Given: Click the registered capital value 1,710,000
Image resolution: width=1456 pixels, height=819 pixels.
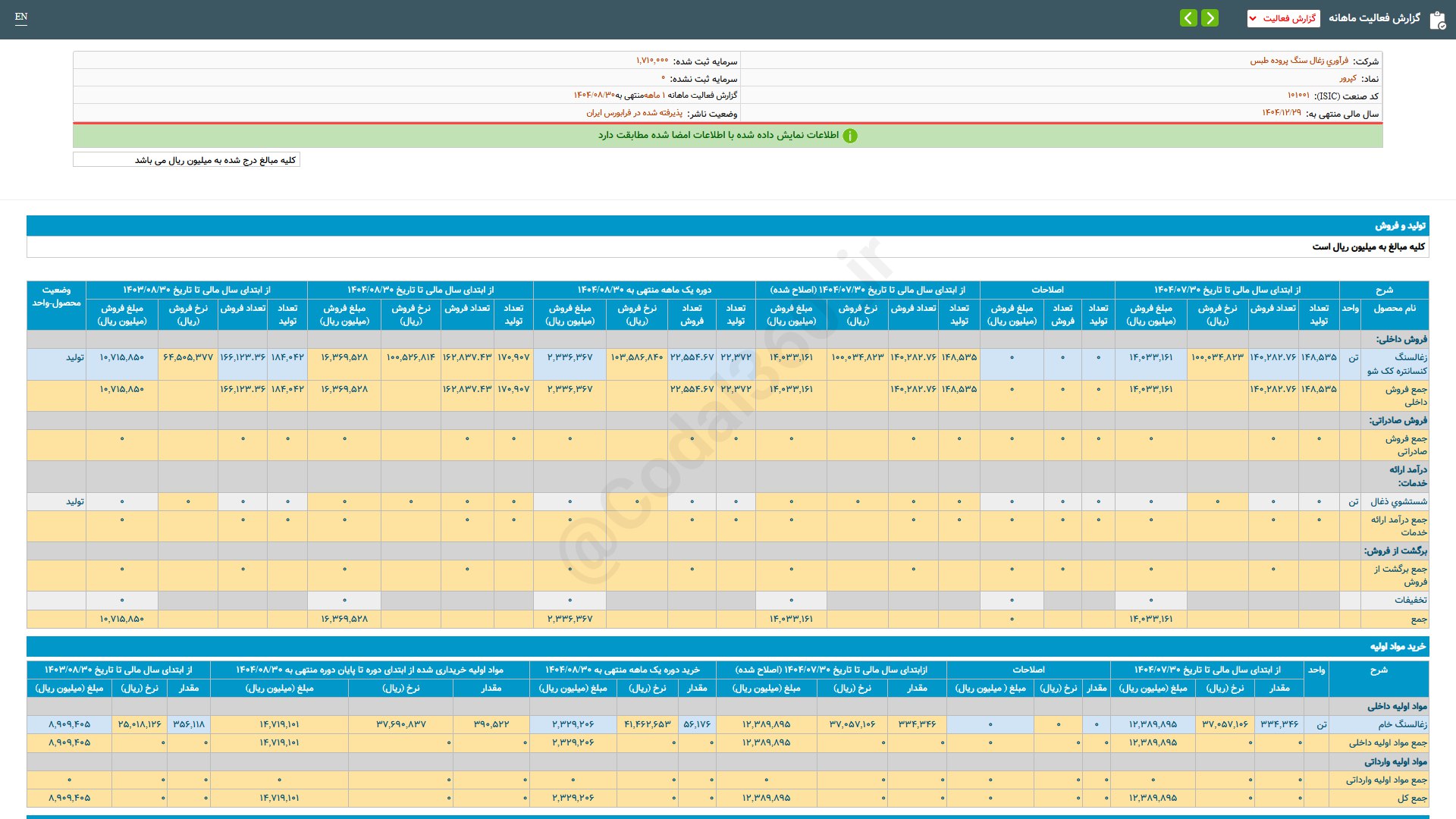Looking at the screenshot, I should (652, 61).
